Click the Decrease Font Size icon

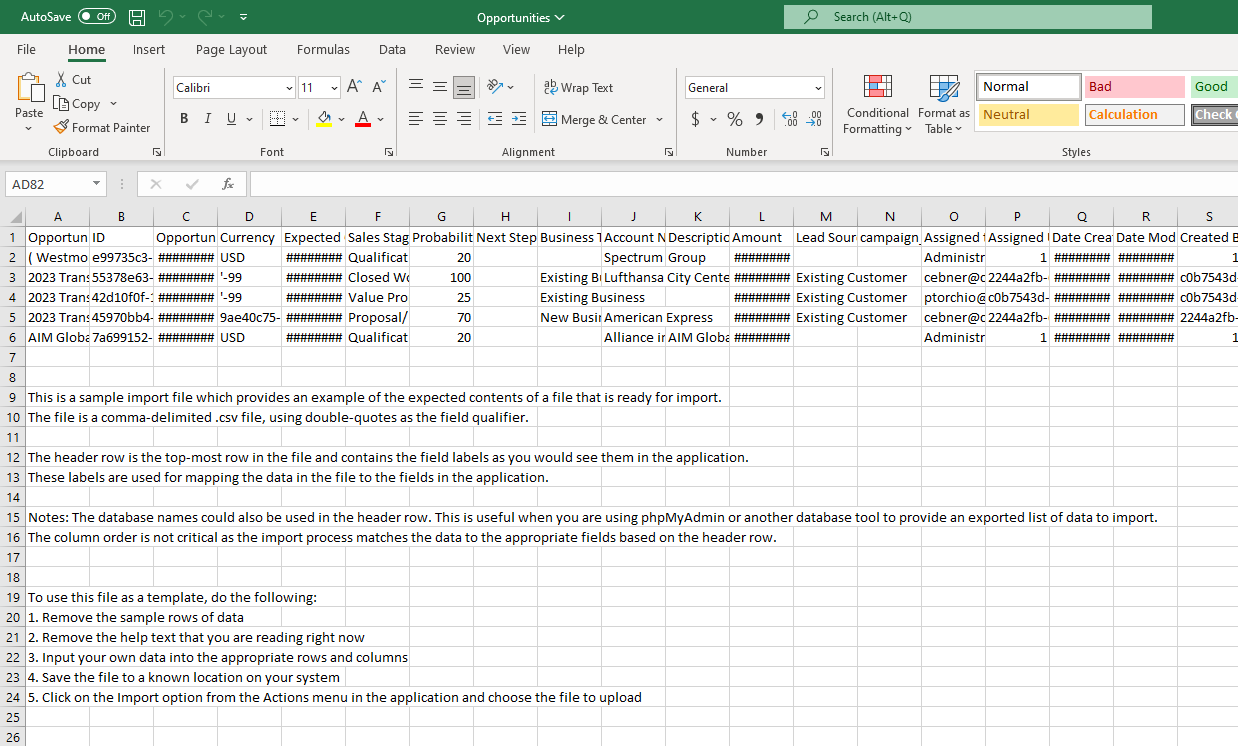379,87
